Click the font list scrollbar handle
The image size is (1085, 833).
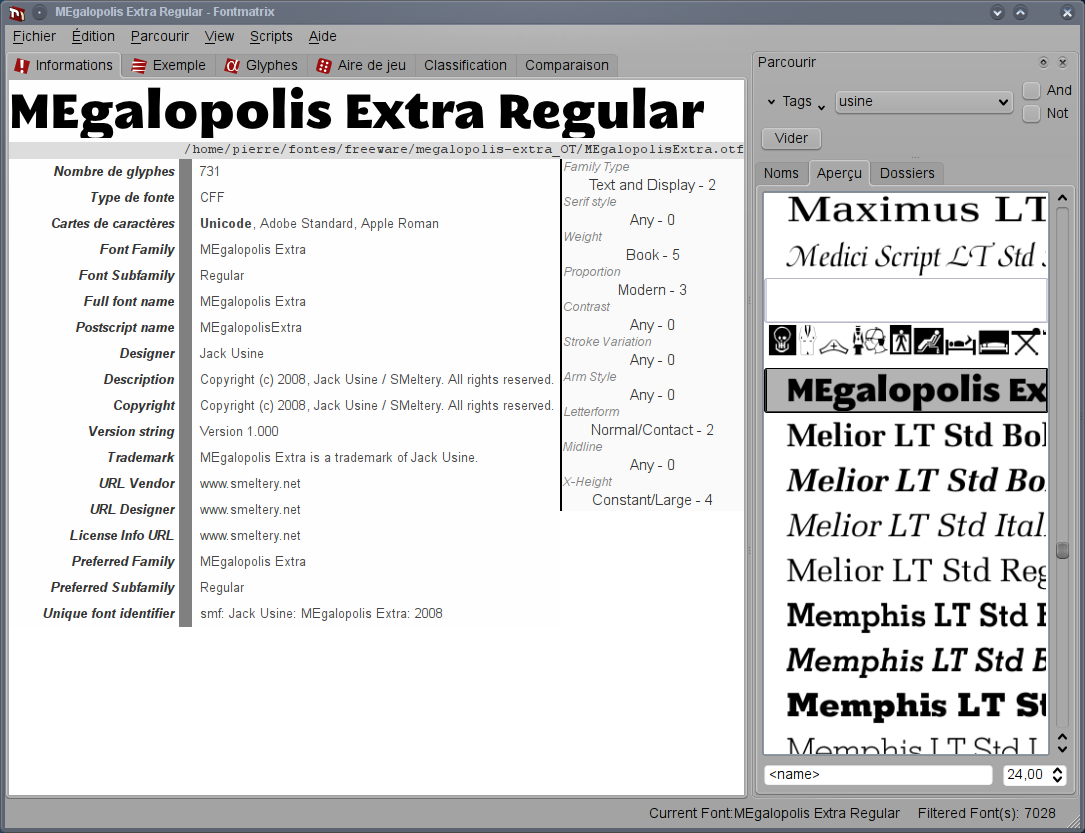pyautogui.click(x=1063, y=551)
